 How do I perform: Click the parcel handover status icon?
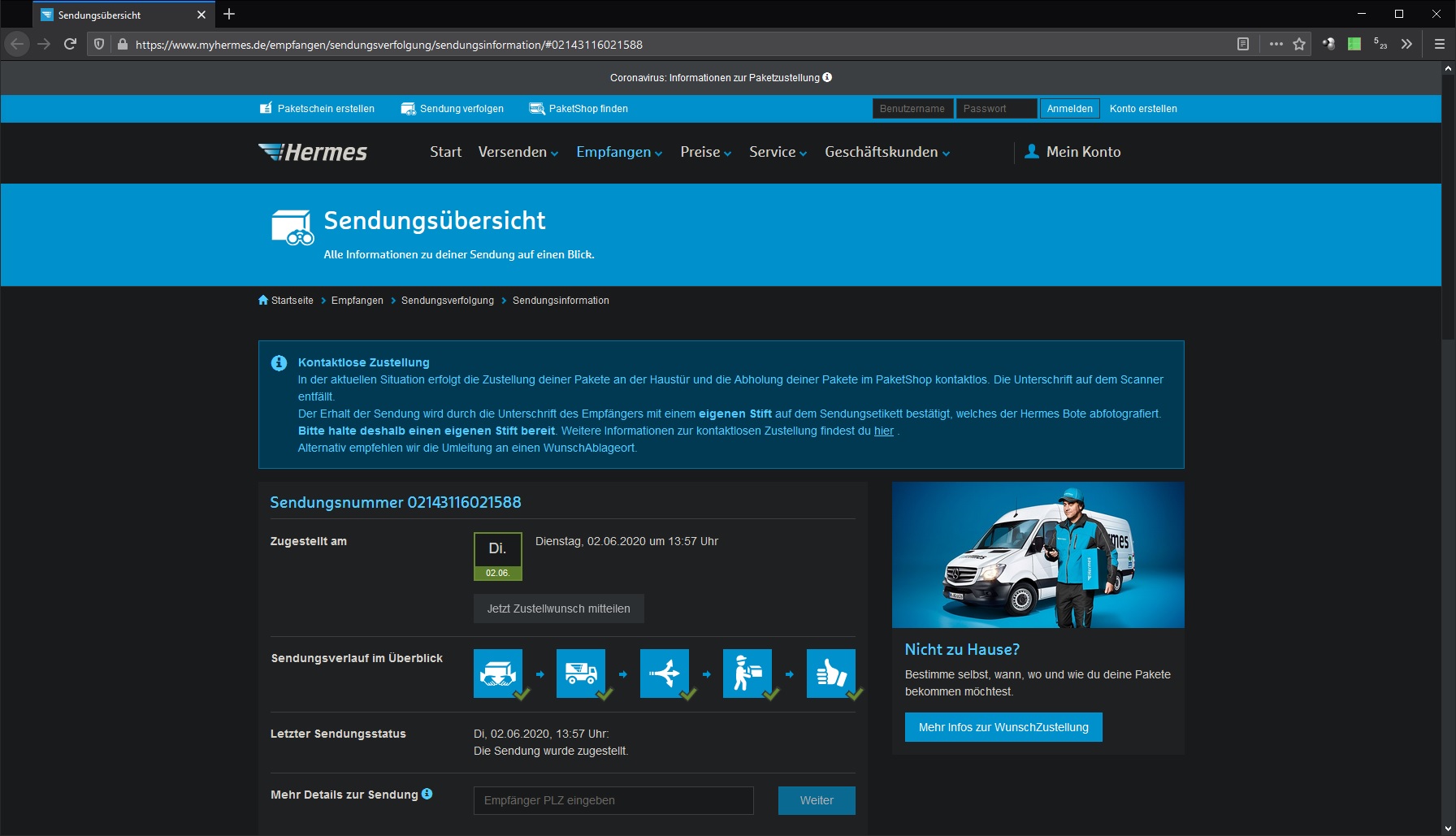pos(498,673)
